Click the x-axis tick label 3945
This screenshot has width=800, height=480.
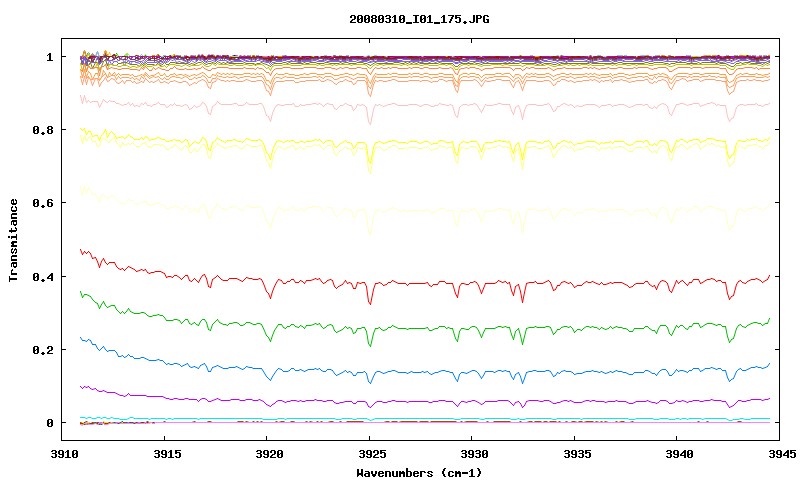coord(782,454)
